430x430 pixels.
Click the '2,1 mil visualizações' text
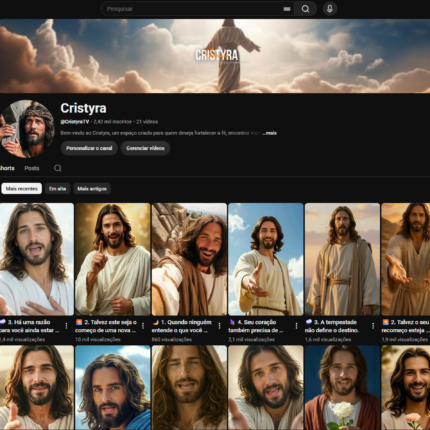click(x=252, y=339)
